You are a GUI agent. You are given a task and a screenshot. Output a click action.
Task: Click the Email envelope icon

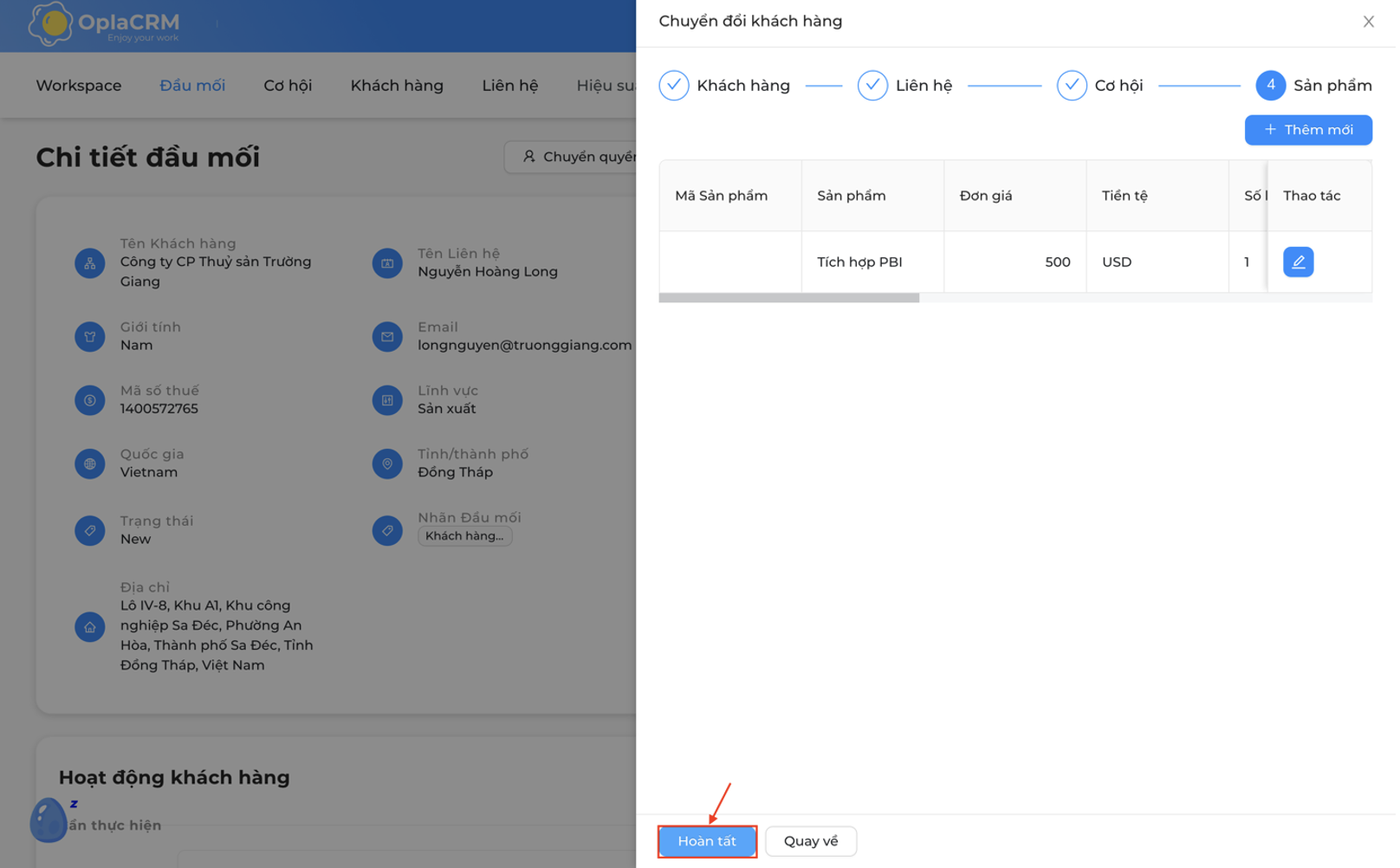[x=388, y=337]
